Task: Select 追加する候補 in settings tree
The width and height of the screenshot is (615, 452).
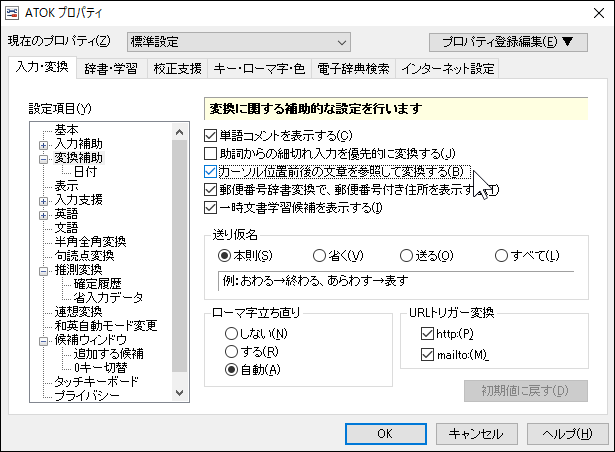Action: 109,354
